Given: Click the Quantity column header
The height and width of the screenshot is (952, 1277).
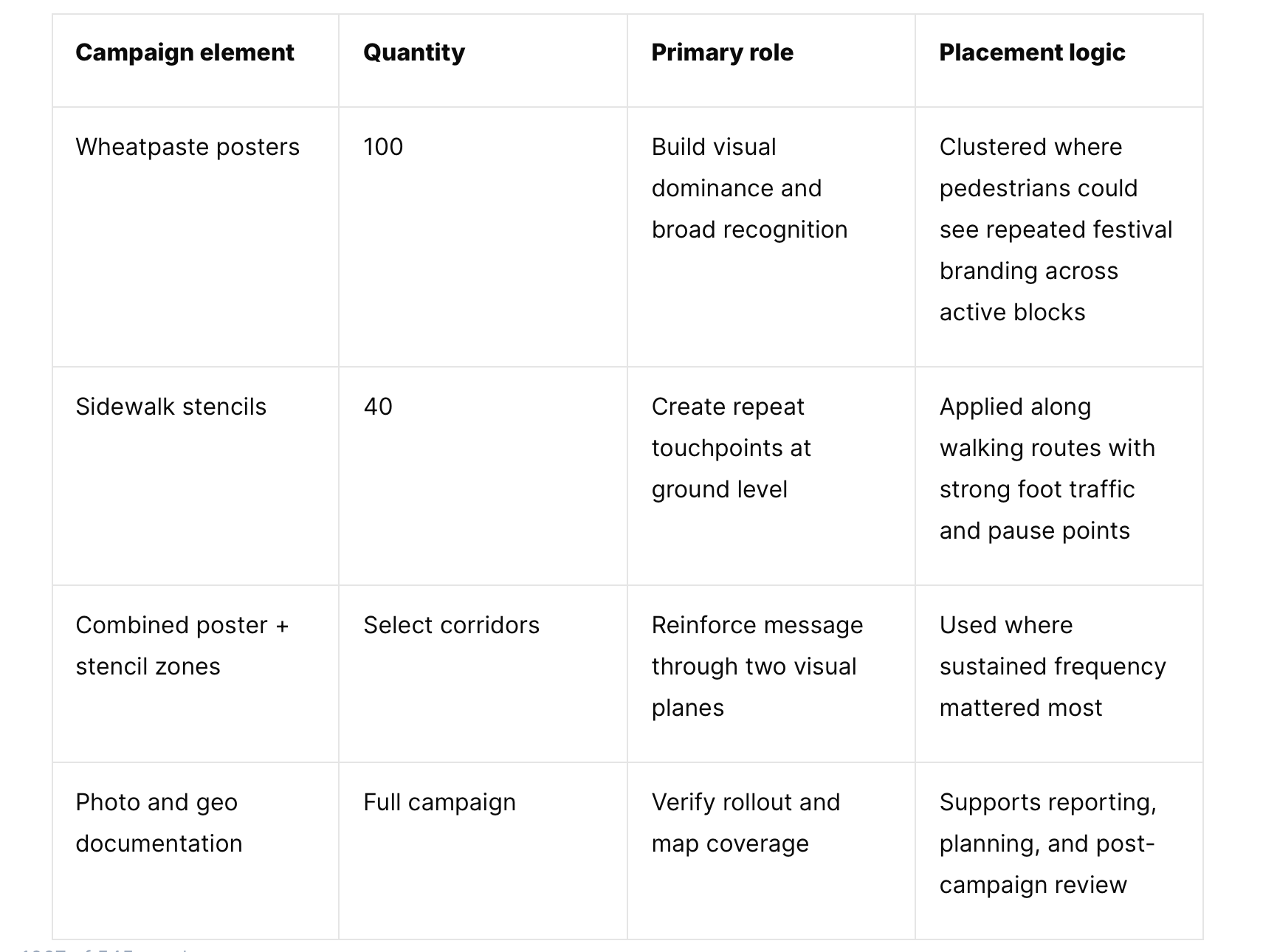Looking at the screenshot, I should pos(483,61).
